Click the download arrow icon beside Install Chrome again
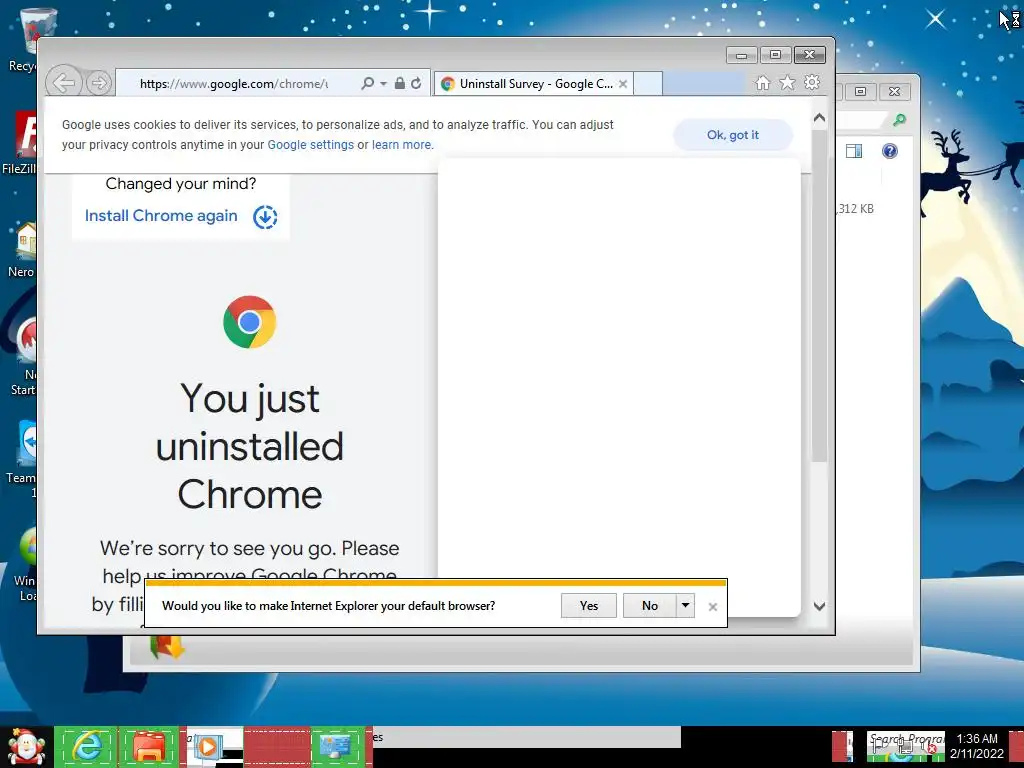The width and height of the screenshot is (1024, 768). click(265, 217)
